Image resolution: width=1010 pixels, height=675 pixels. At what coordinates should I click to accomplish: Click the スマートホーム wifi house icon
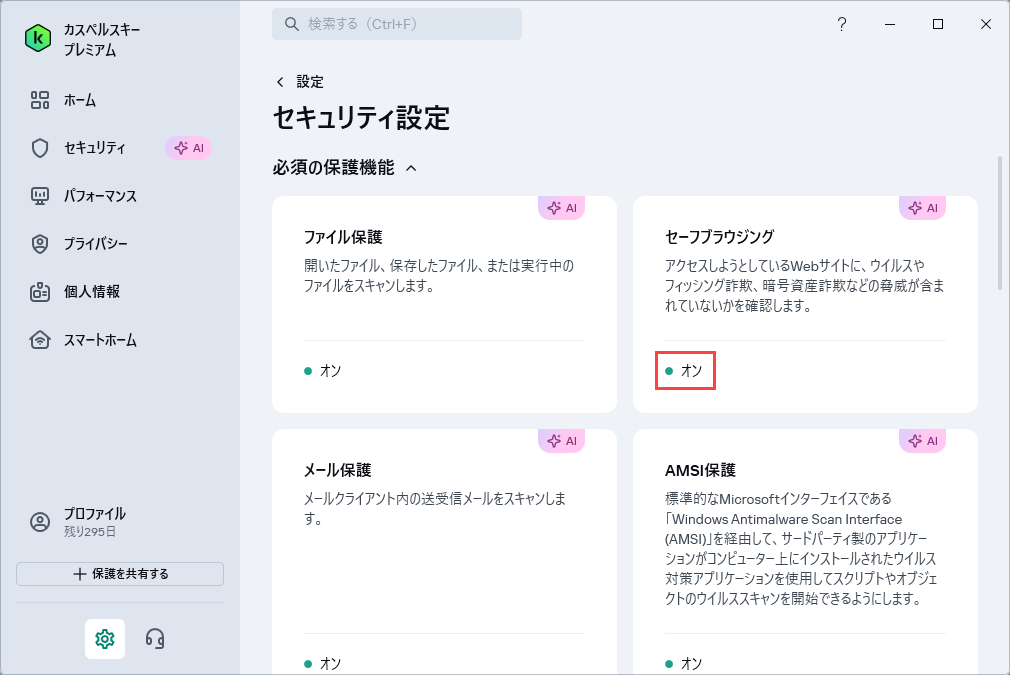coord(40,339)
